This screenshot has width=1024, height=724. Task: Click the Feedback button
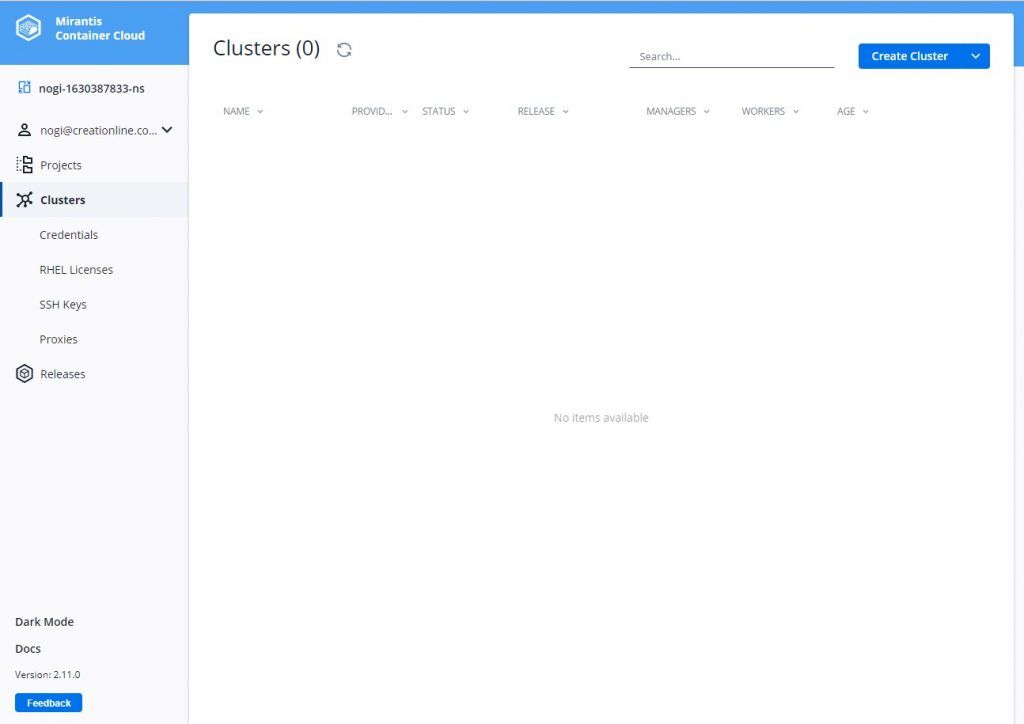(48, 702)
